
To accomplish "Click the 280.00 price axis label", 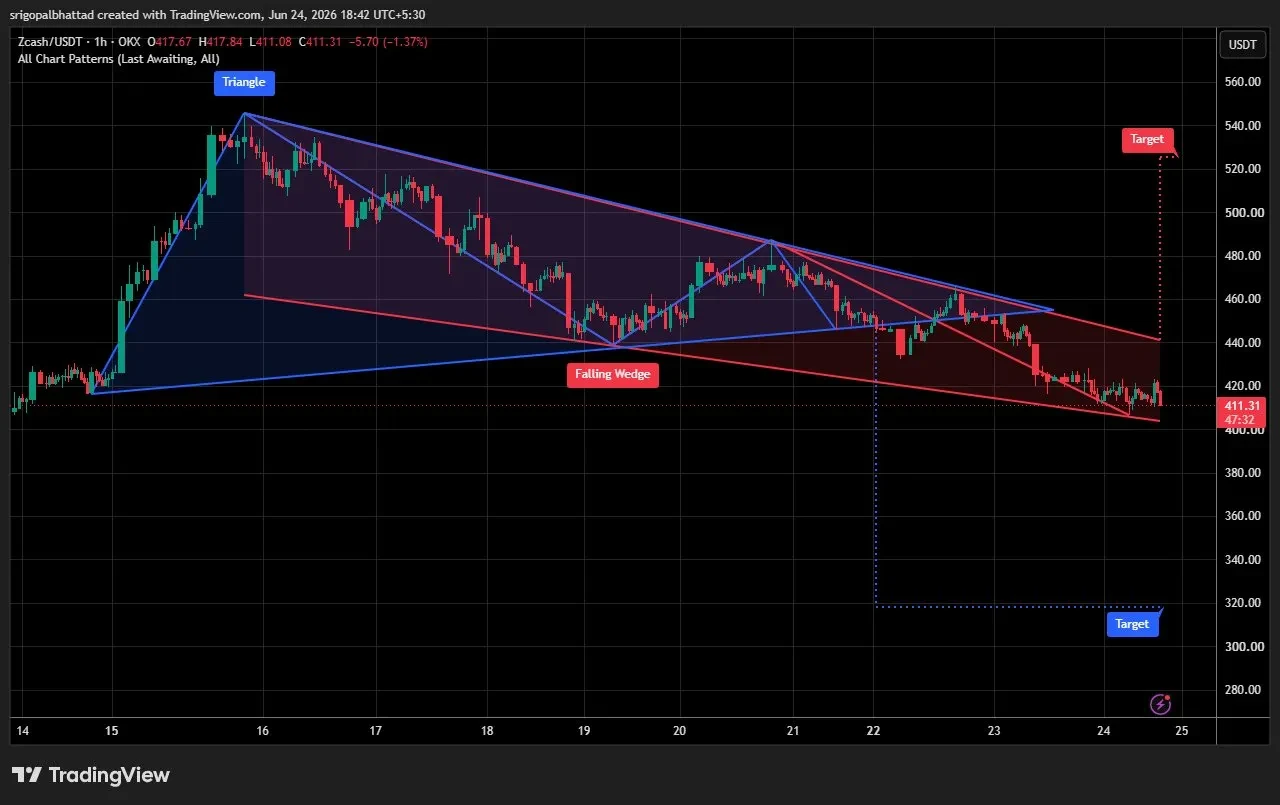I will 1245,690.
